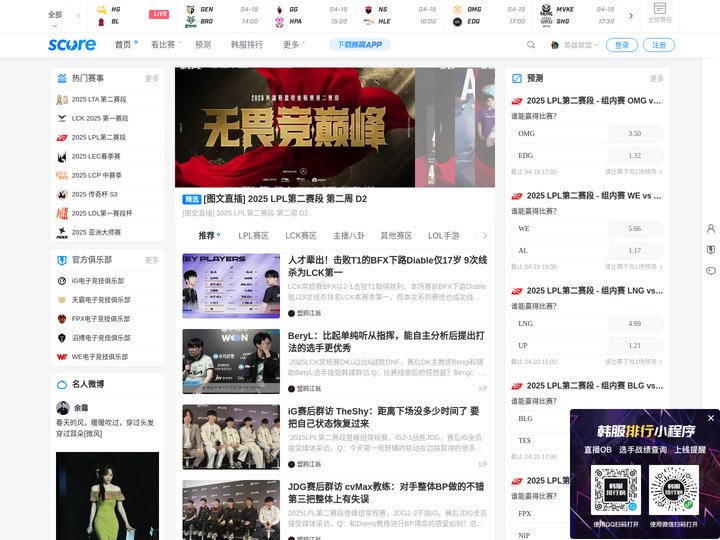Open 更多 link in 官方俱乐部 panel
The width and height of the screenshot is (720, 540).
click(152, 260)
